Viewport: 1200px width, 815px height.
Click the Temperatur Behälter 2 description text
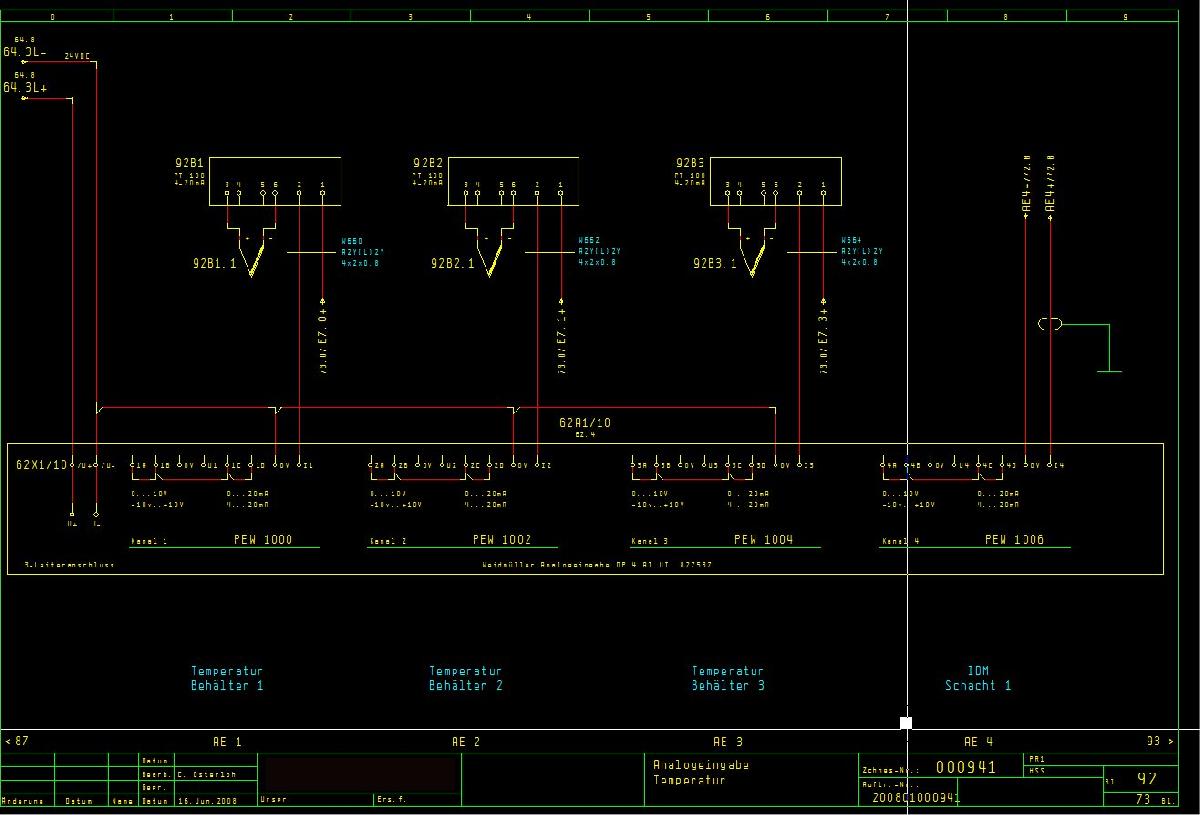pyautogui.click(x=466, y=679)
